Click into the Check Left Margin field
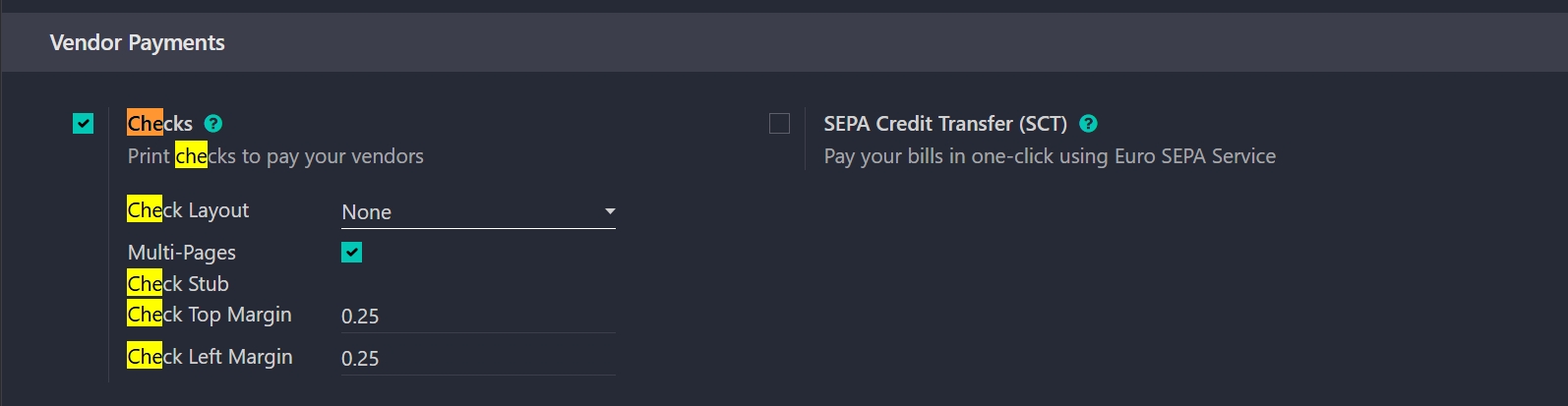The image size is (1568, 406). (478, 359)
